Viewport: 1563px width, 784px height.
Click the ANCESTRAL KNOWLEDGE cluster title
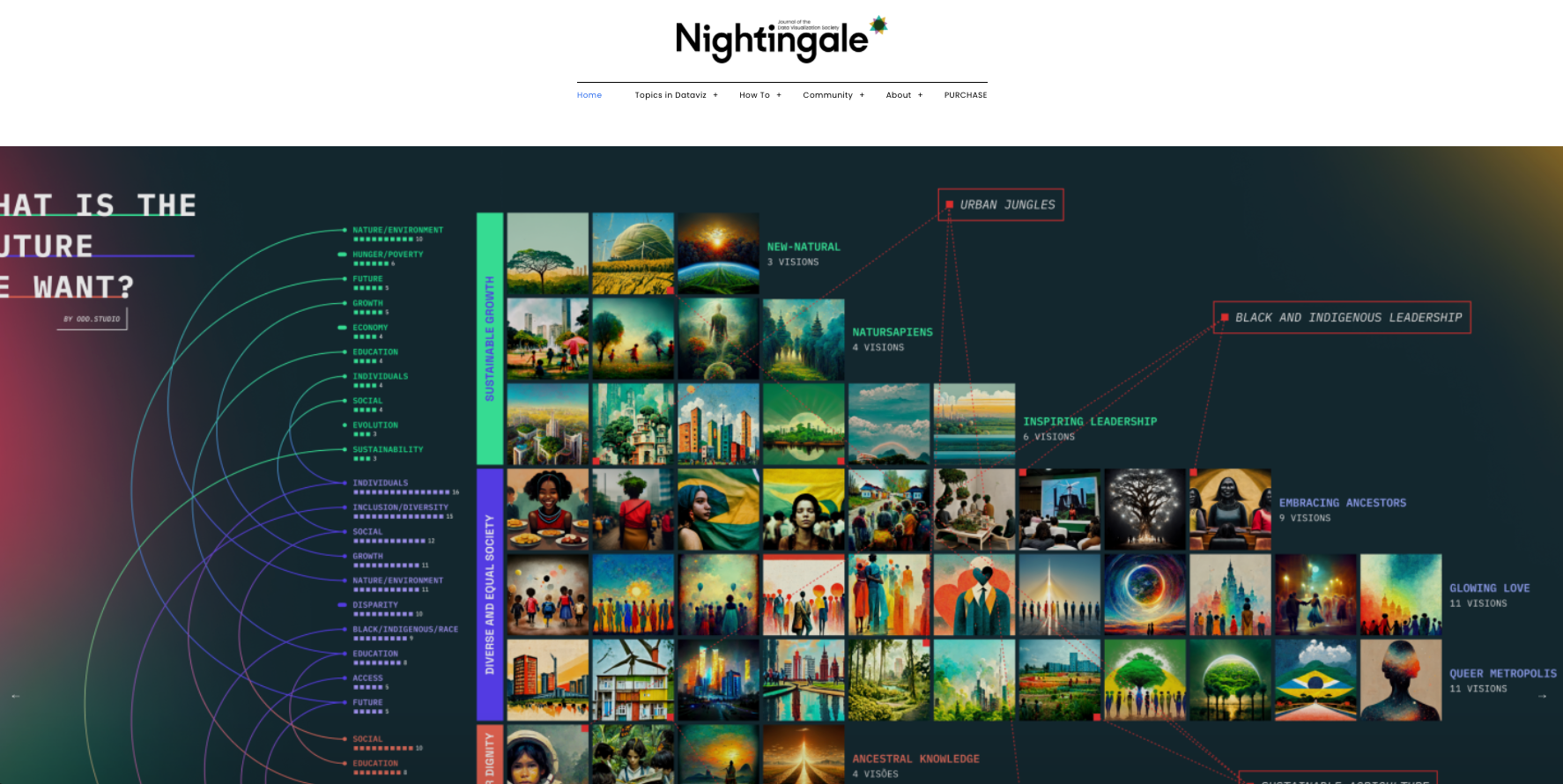click(915, 759)
